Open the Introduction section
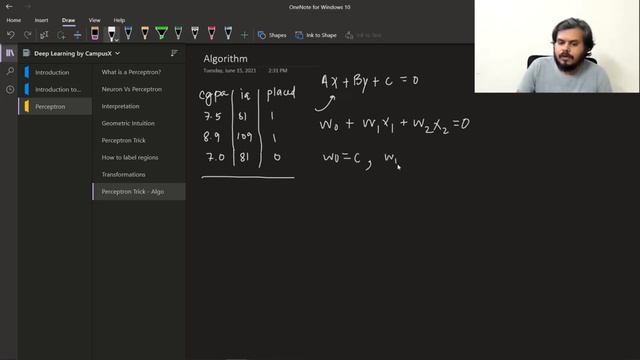Image resolution: width=640 pixels, height=360 pixels. [55, 72]
